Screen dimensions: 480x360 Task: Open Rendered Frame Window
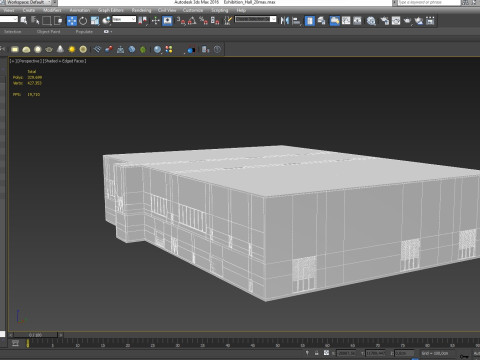pyautogui.click(x=396, y=21)
